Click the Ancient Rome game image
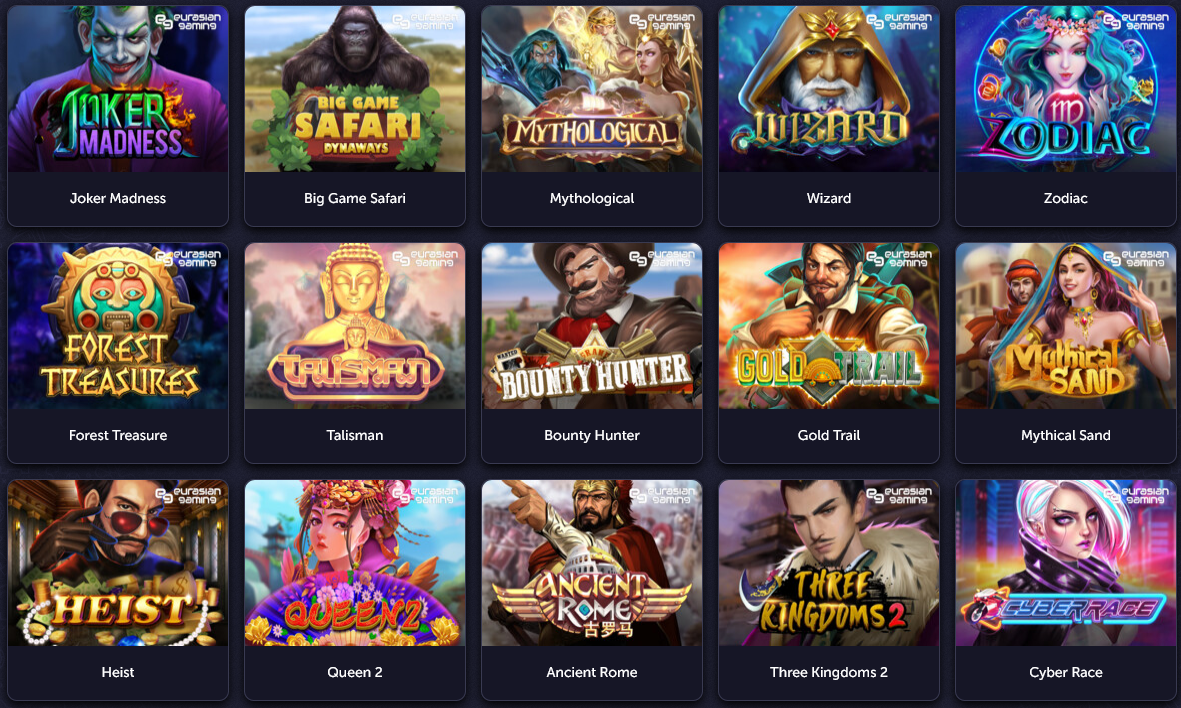This screenshot has height=708, width=1181. tap(592, 563)
